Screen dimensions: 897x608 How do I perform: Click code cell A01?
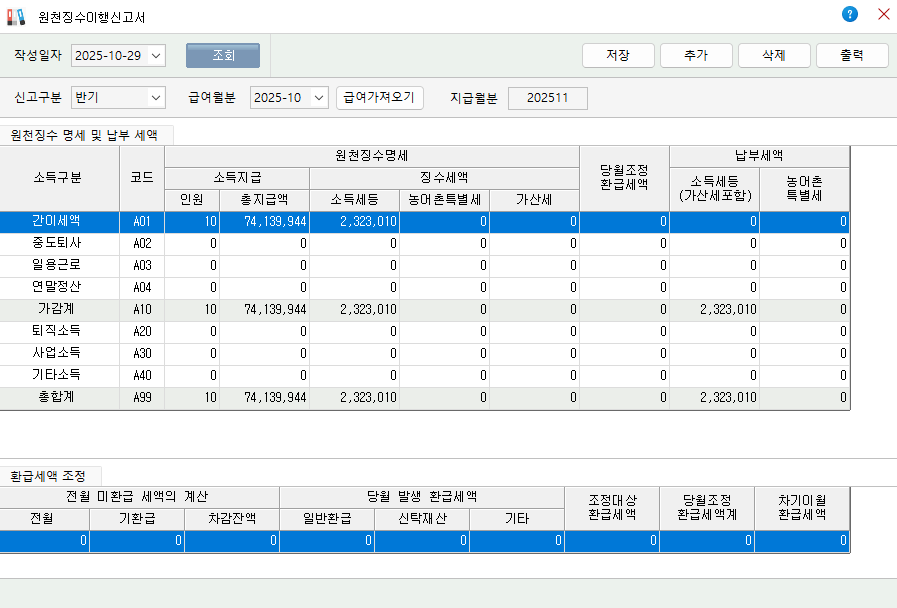[142, 221]
